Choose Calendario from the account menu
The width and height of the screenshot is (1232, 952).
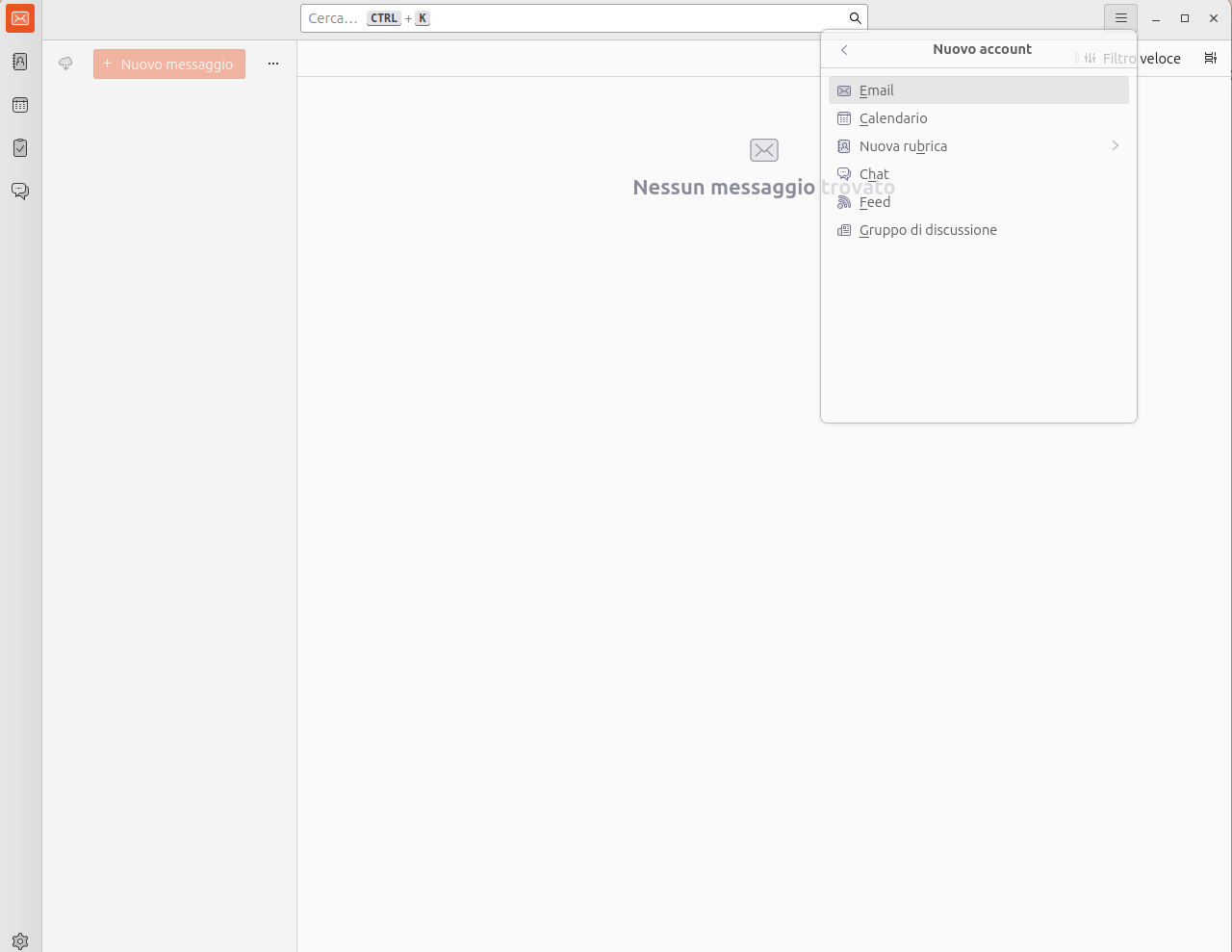coord(892,118)
